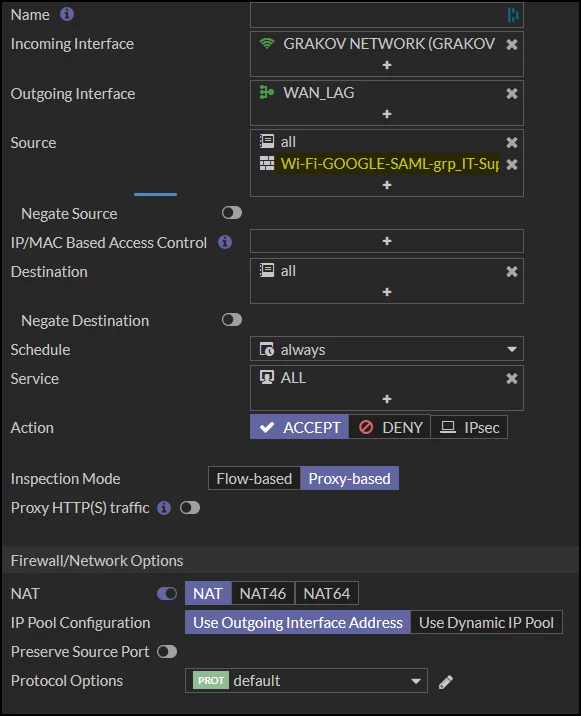Image resolution: width=581 pixels, height=716 pixels.
Task: Click the info icon next to Name
Action: (x=67, y=14)
